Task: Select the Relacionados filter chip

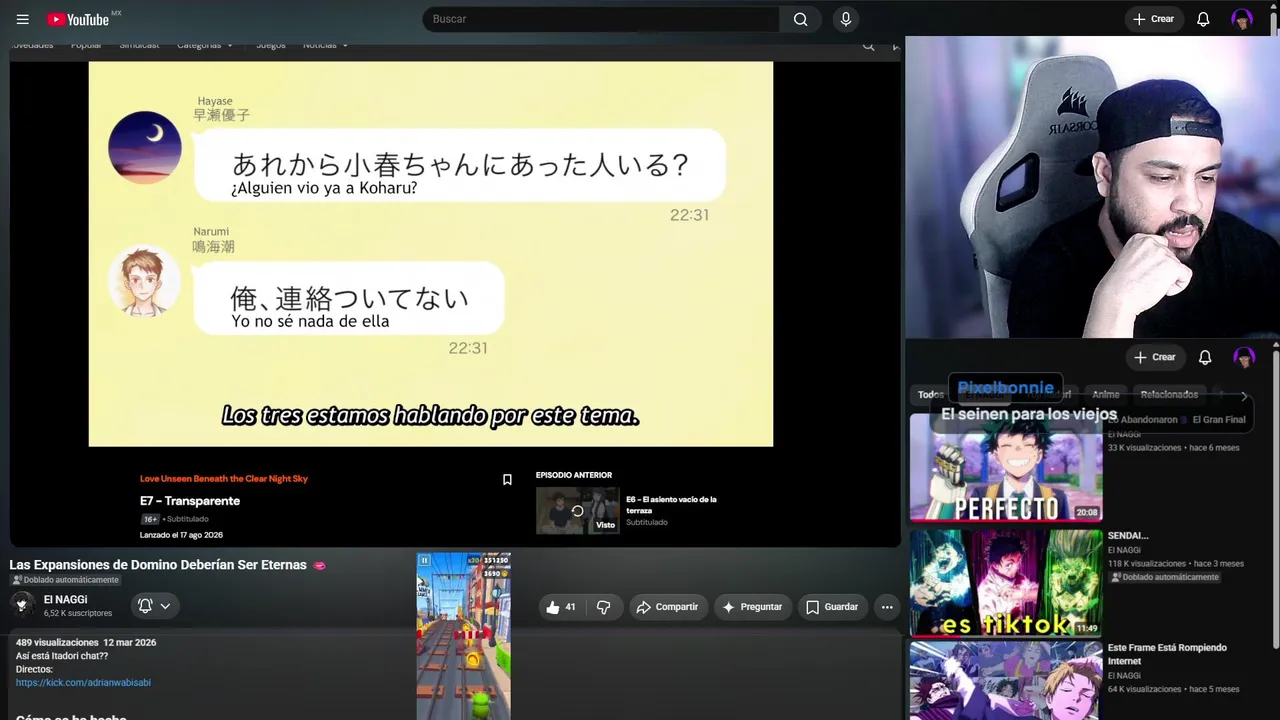Action: point(1169,395)
